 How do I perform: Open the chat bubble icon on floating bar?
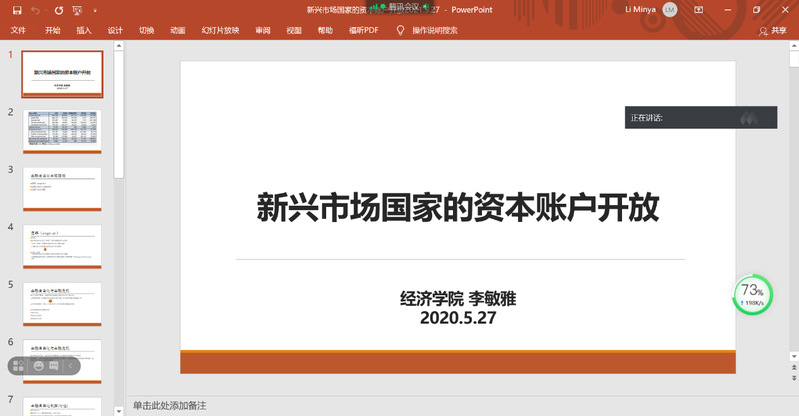54,366
